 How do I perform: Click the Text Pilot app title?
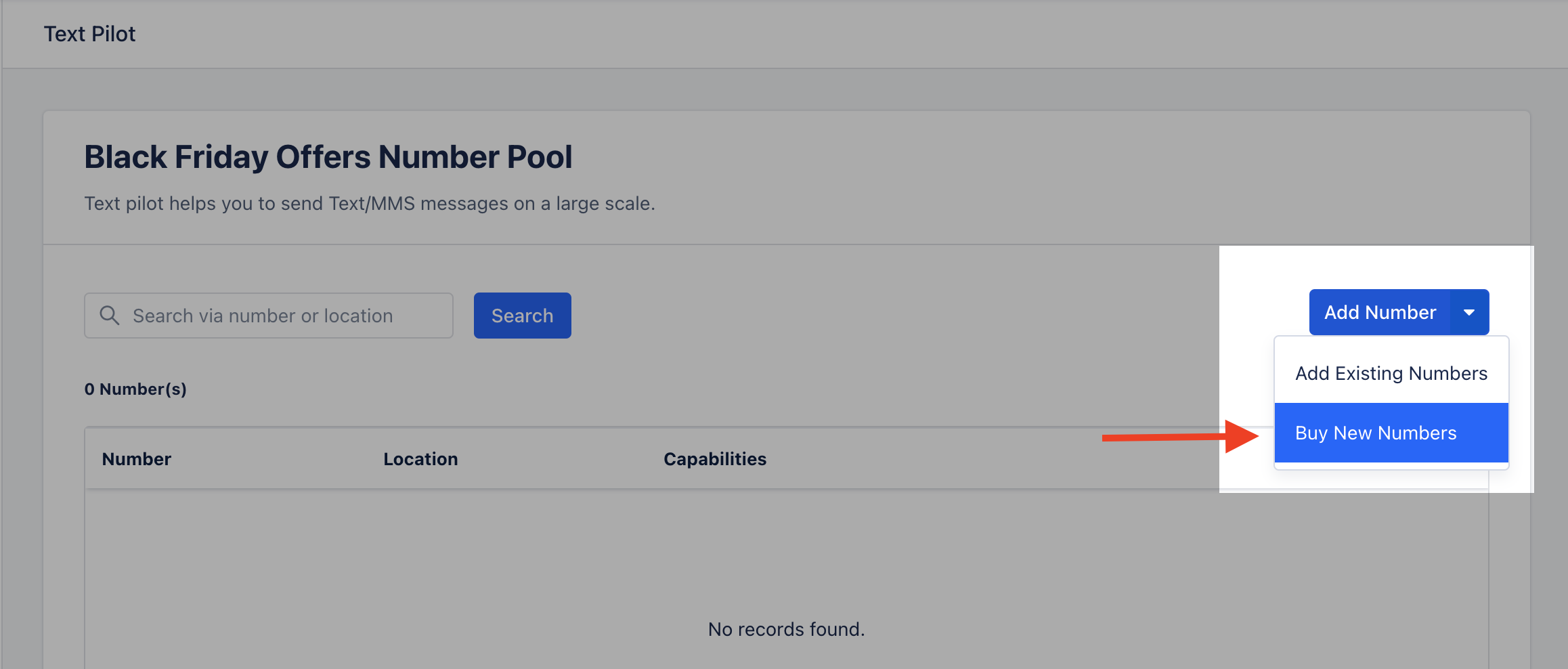tap(89, 34)
